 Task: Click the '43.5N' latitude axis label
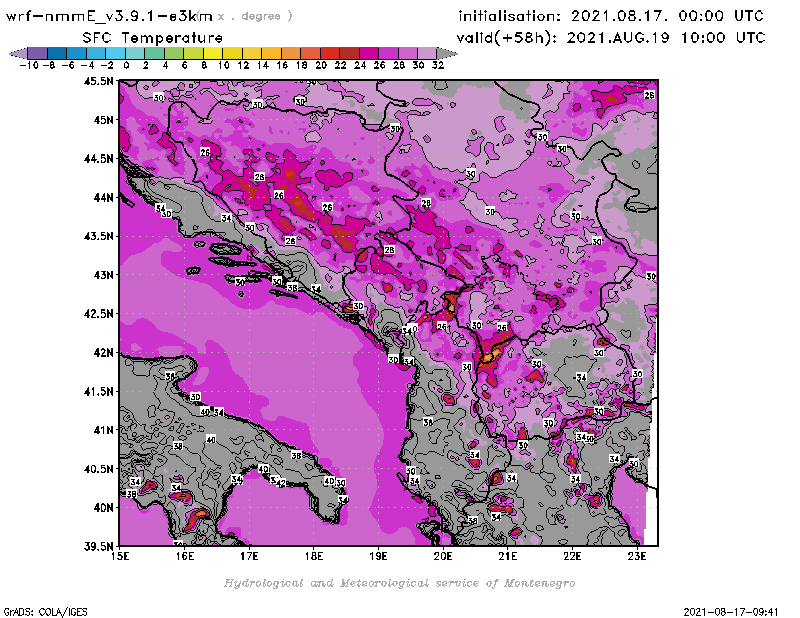pyautogui.click(x=98, y=236)
